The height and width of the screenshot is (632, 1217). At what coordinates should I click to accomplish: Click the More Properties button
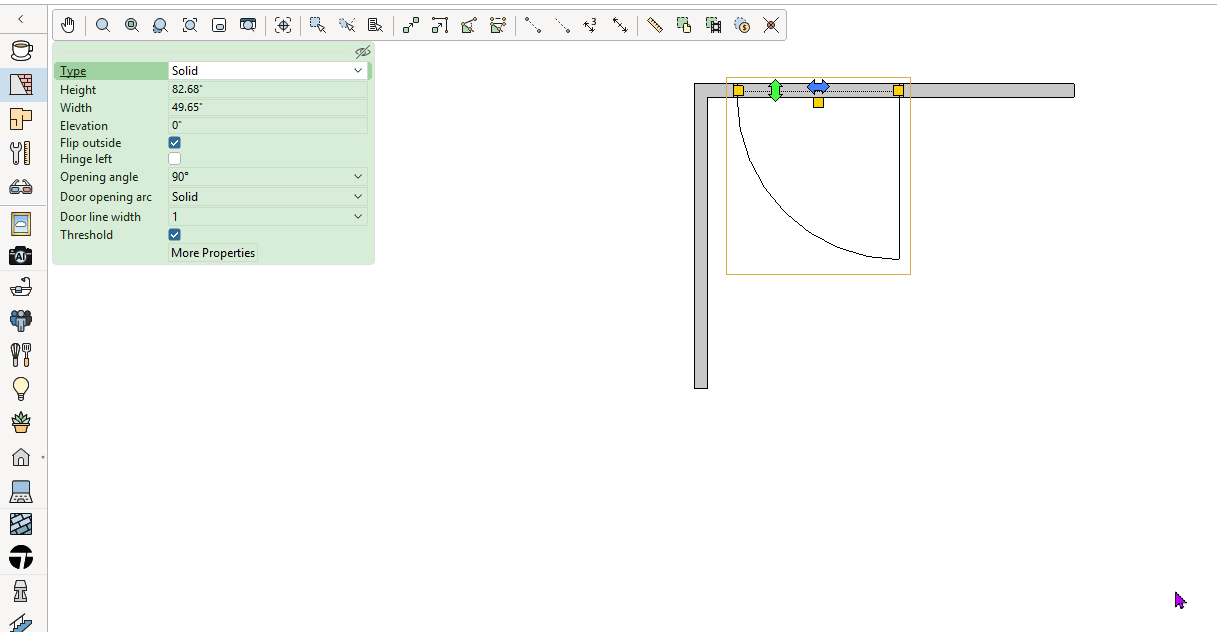(x=213, y=253)
